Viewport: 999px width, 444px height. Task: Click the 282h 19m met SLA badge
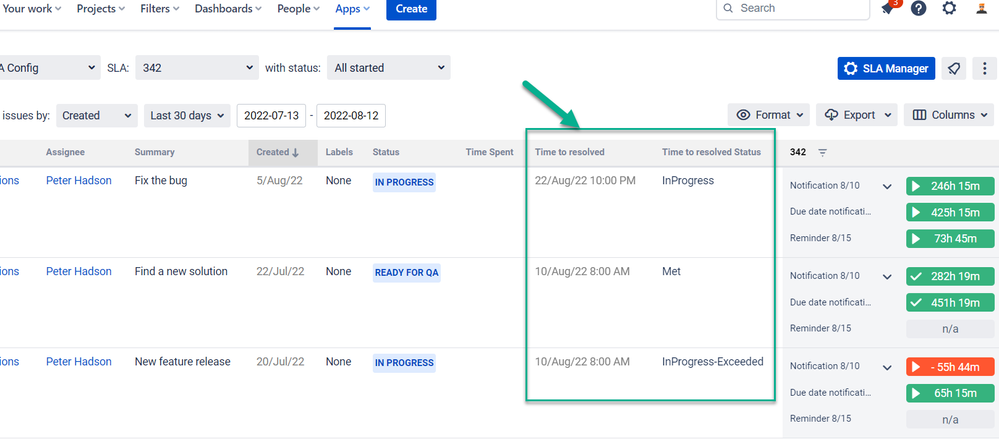click(x=951, y=276)
